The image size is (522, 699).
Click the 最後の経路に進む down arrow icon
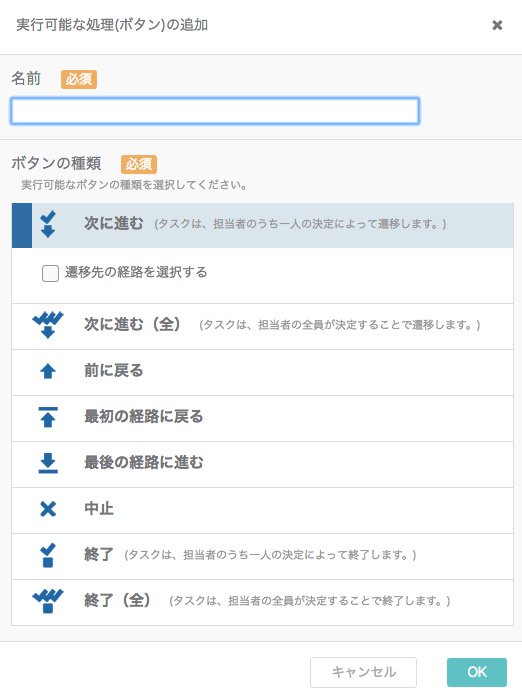click(48, 463)
